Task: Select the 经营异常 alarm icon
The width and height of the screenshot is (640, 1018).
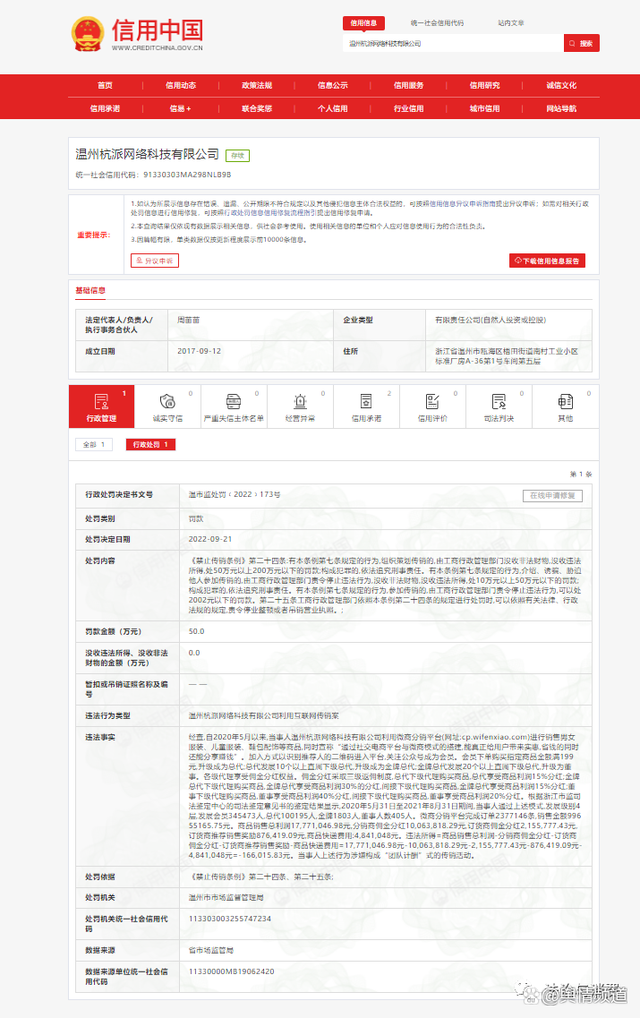Action: coord(300,402)
